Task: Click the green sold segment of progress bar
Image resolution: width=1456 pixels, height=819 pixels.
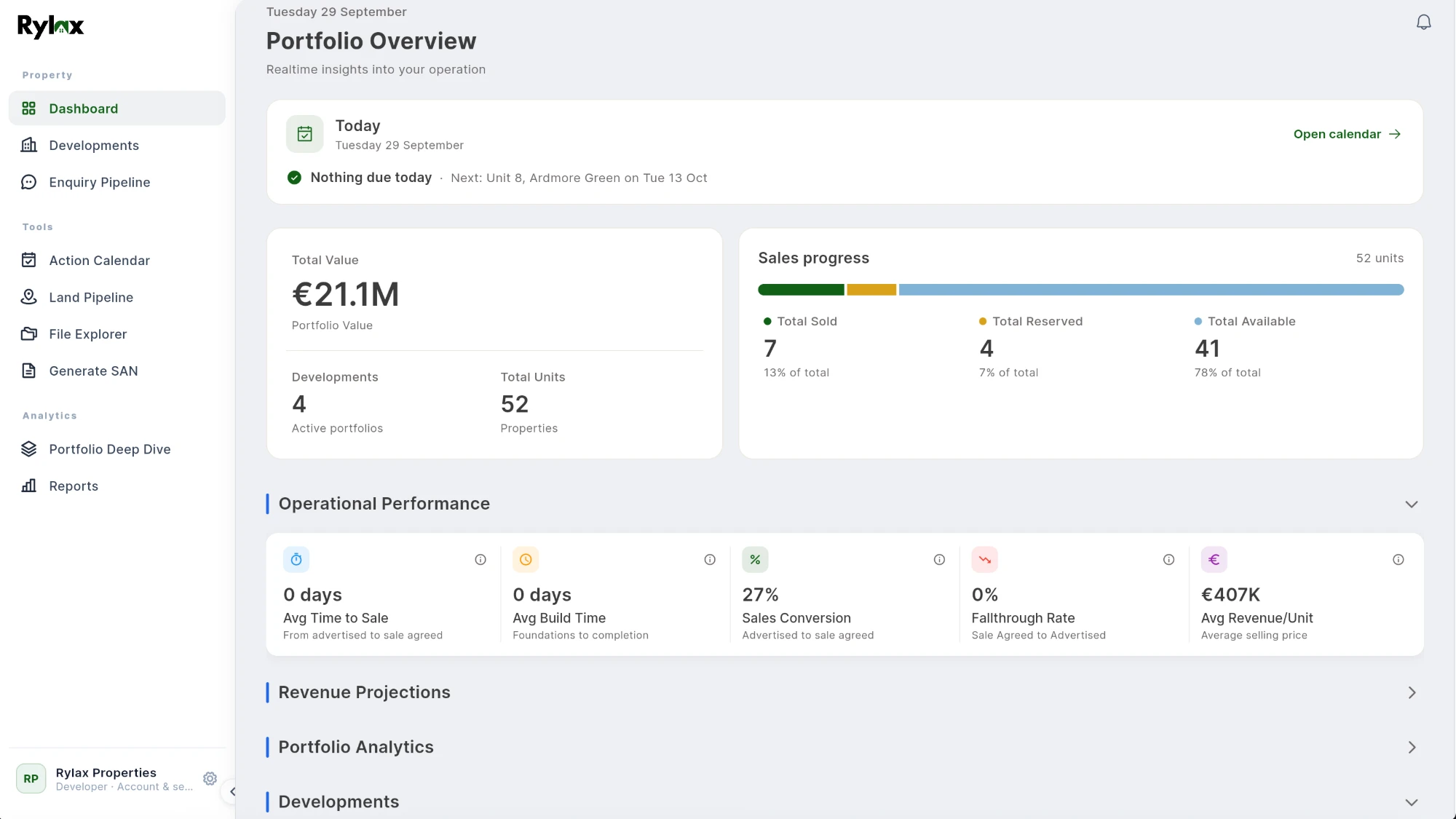Action: (801, 290)
